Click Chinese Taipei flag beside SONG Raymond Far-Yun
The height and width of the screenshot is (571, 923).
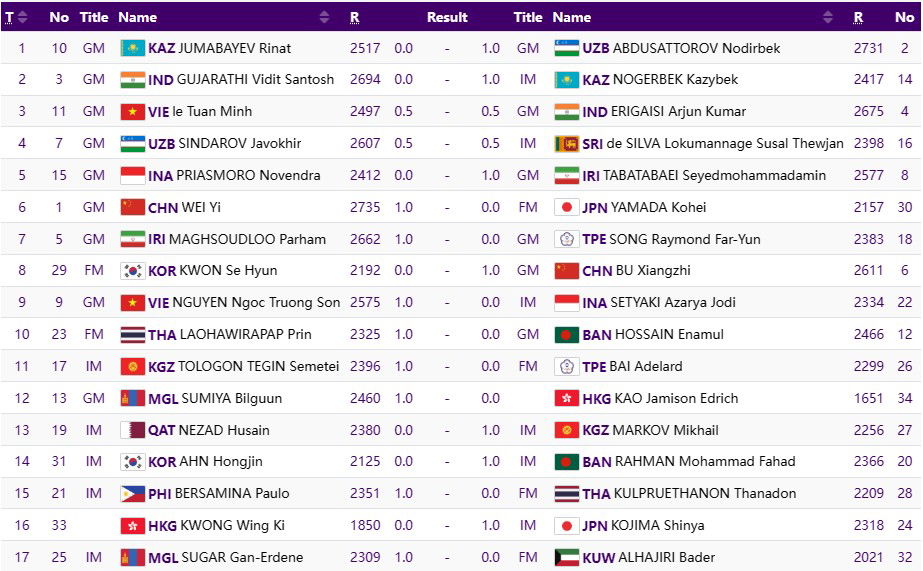(x=566, y=240)
